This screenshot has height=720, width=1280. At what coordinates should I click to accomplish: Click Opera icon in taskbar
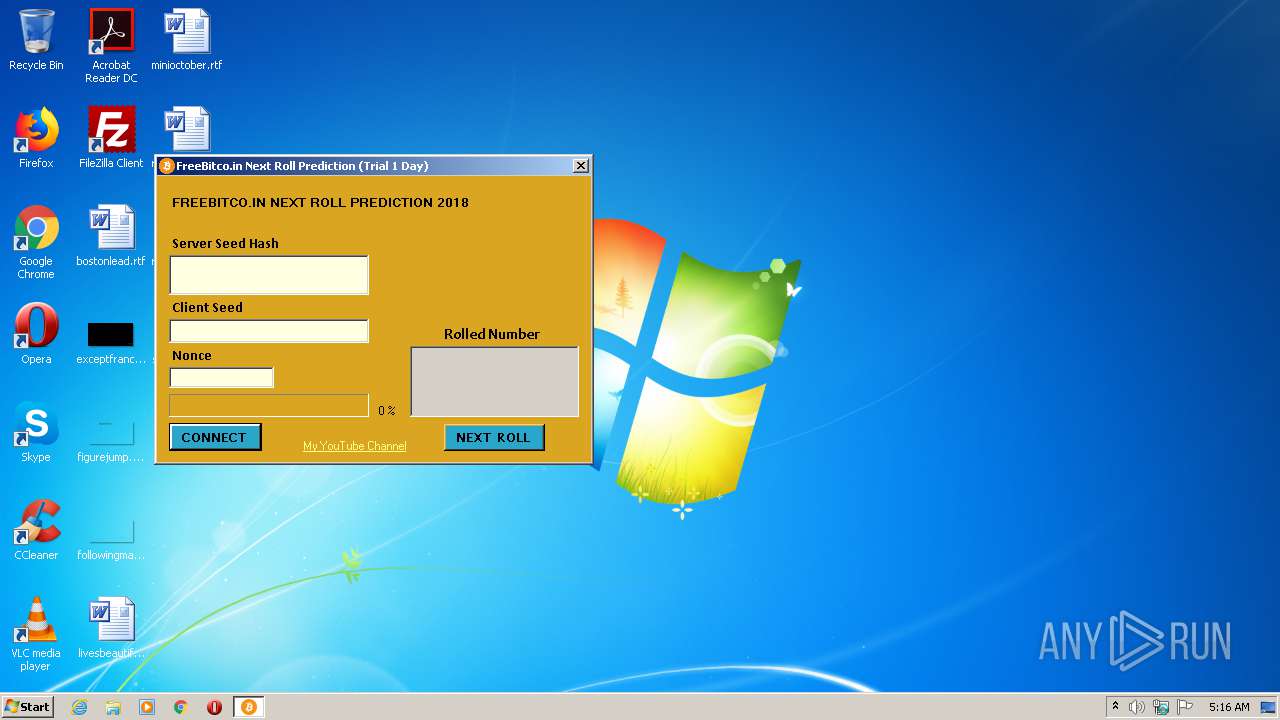[x=214, y=707]
